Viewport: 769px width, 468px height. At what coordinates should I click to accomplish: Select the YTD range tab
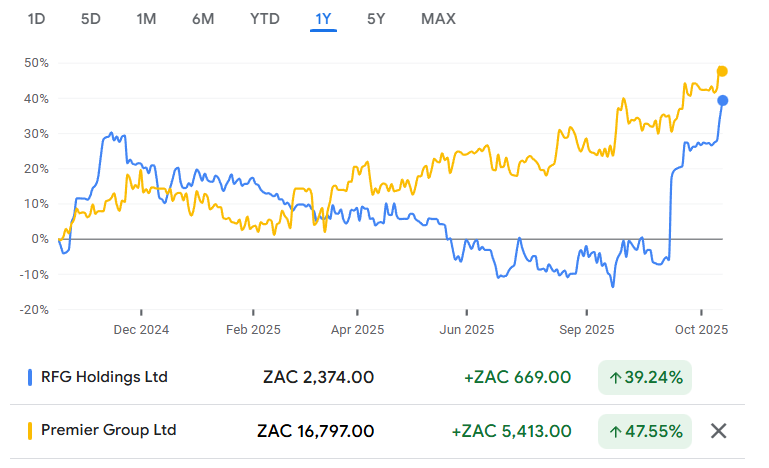pyautogui.click(x=265, y=19)
